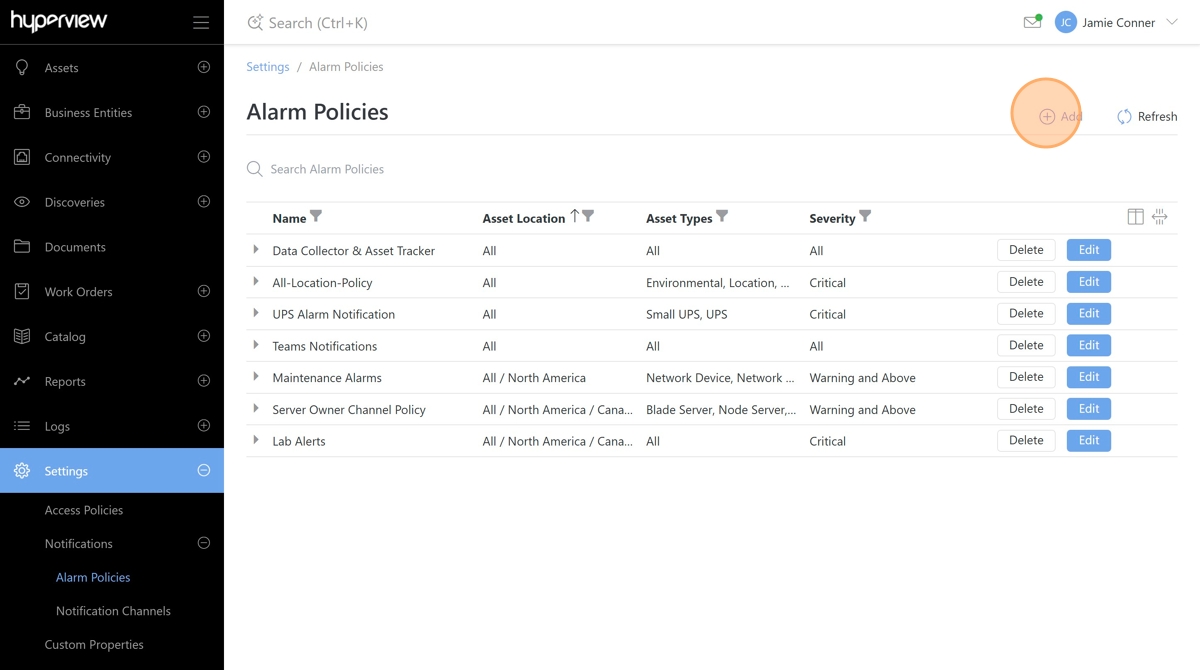
Task: Filter the Name column
Action: click(x=316, y=217)
